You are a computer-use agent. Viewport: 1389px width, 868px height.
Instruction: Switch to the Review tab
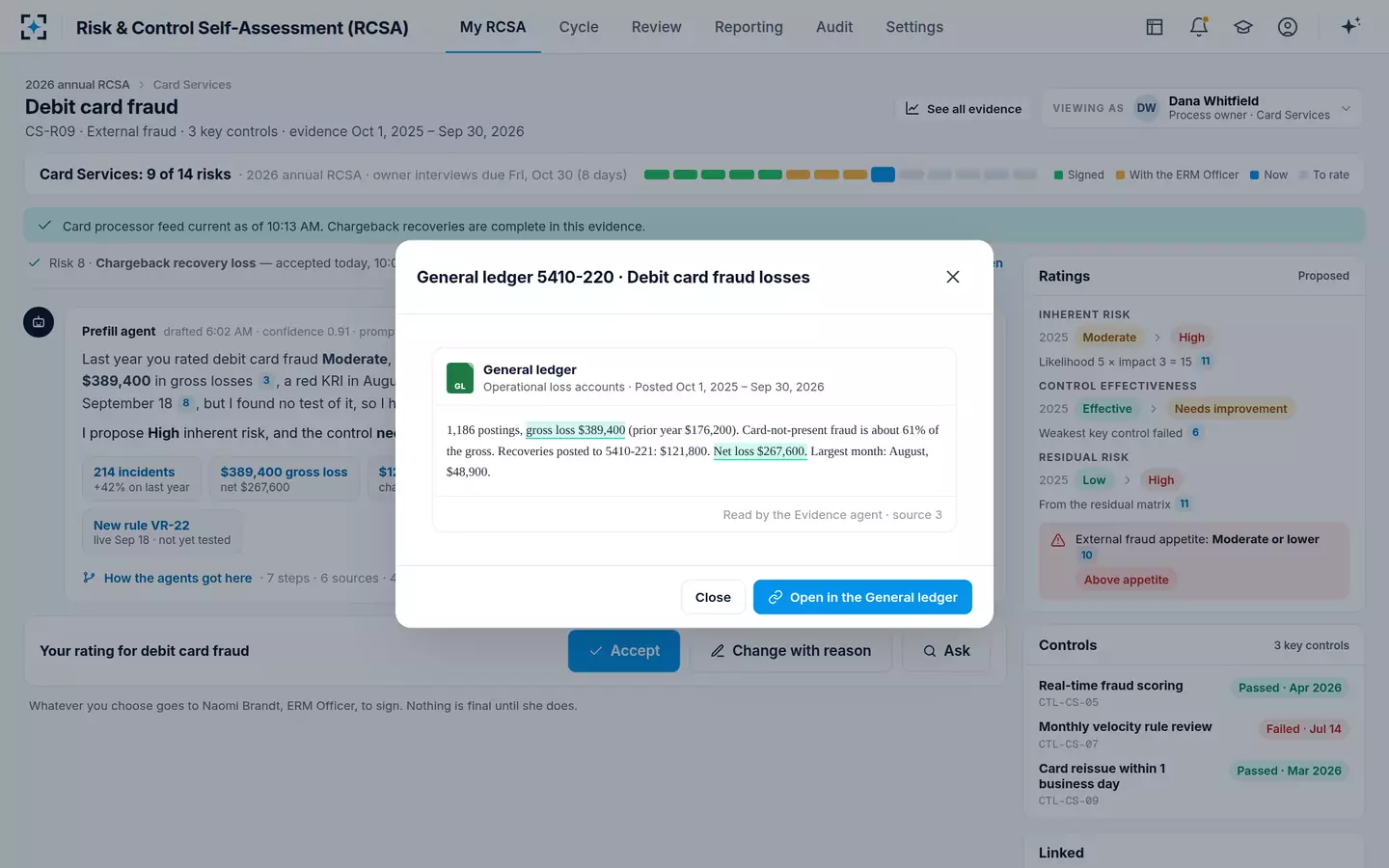click(657, 27)
